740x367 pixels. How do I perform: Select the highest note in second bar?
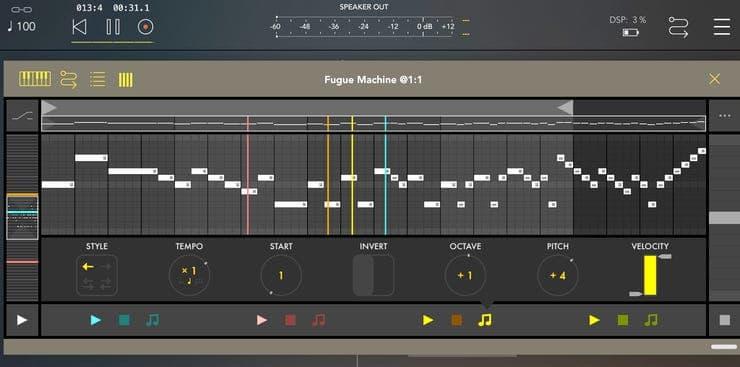point(91,158)
